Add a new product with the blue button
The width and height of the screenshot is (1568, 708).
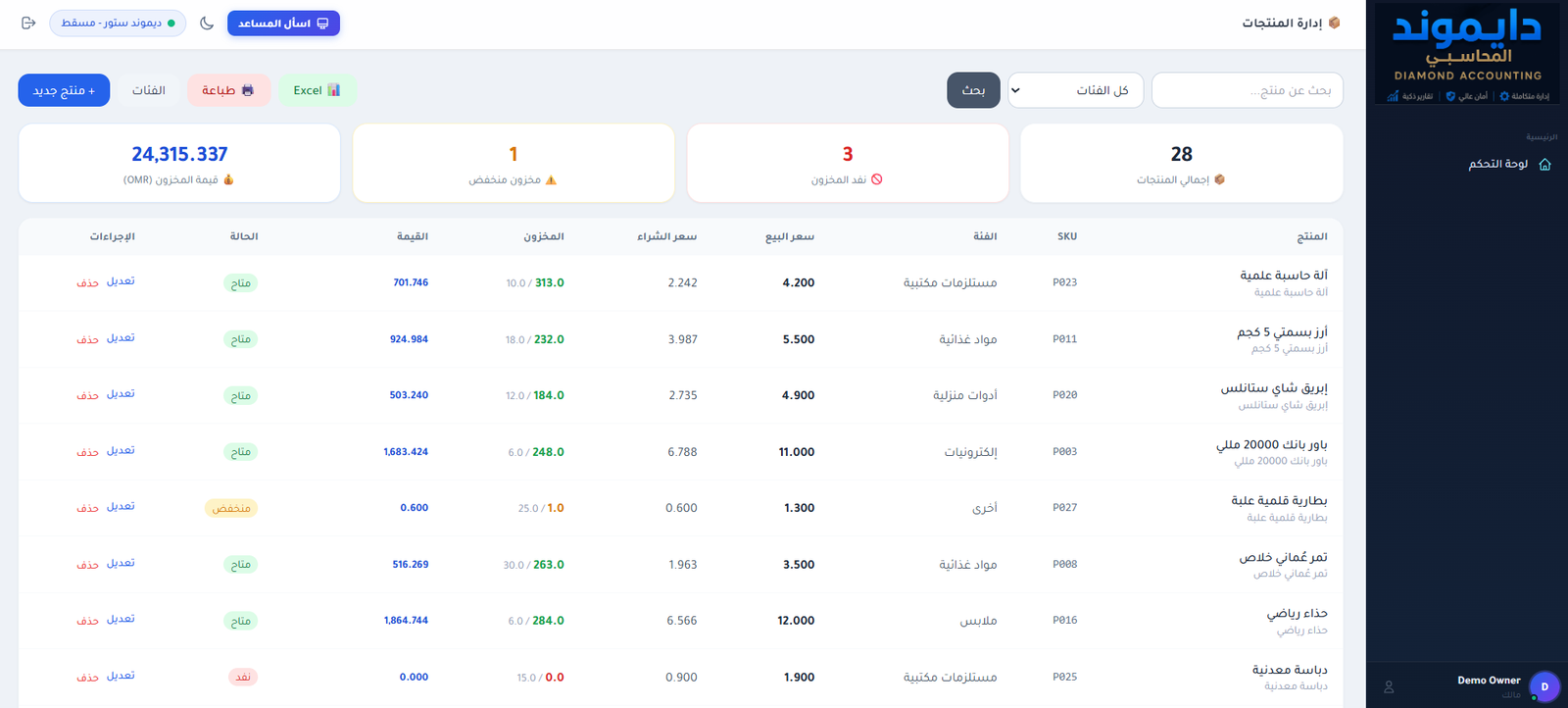(64, 90)
